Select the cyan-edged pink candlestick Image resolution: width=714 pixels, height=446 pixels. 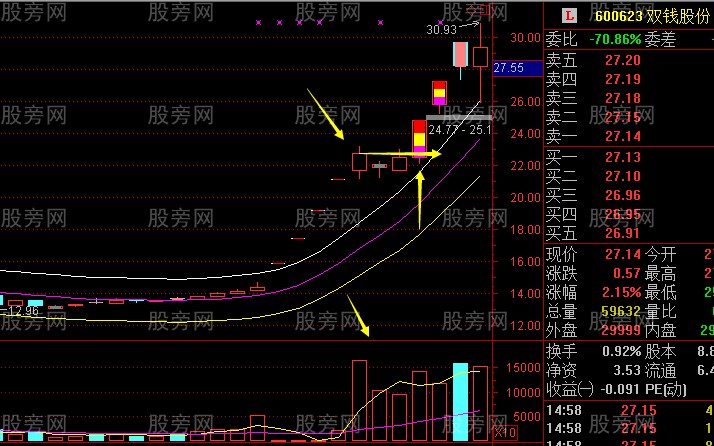[x=460, y=55]
